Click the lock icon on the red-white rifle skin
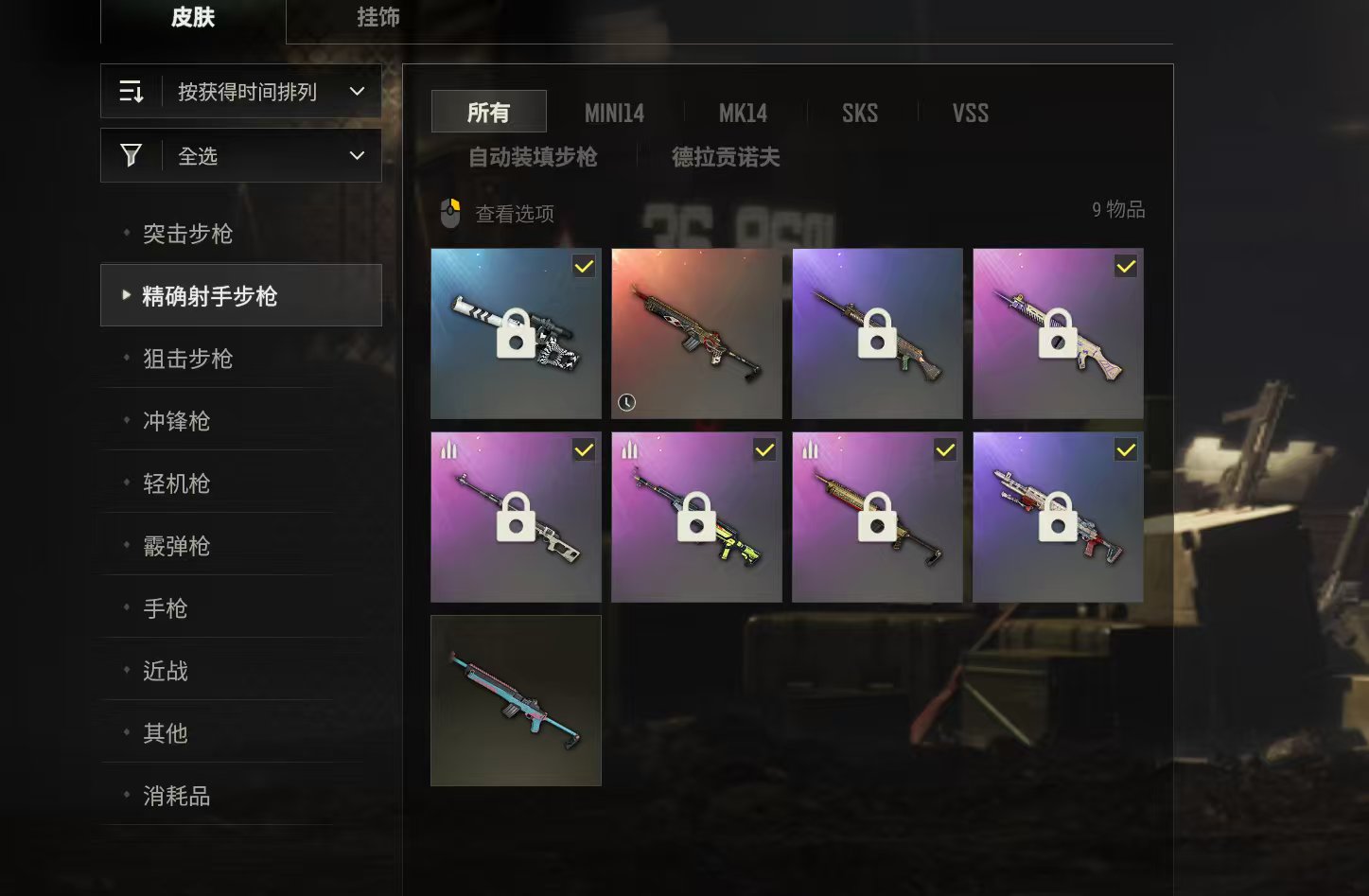Viewport: 1369px width, 896px height. point(1058,517)
